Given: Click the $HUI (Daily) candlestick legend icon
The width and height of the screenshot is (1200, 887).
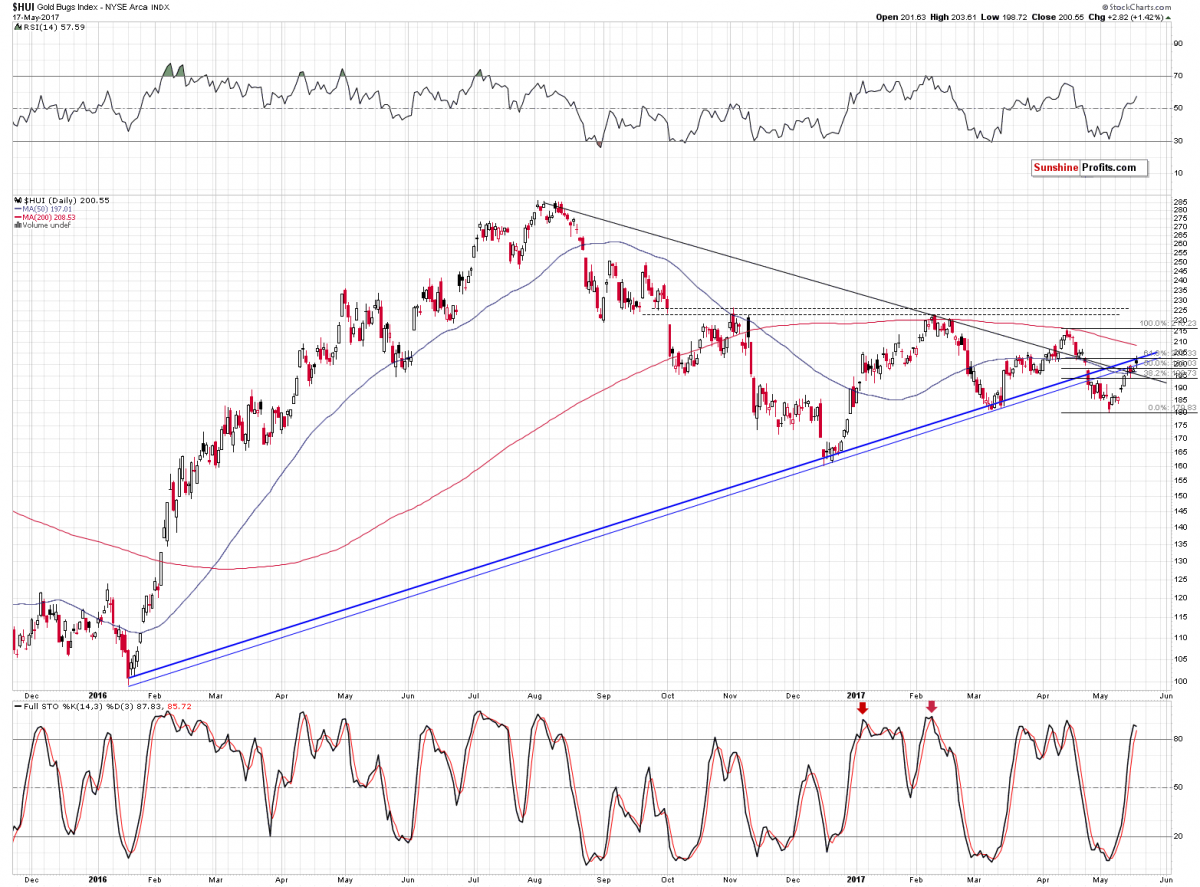Looking at the screenshot, I should click(x=16, y=201).
